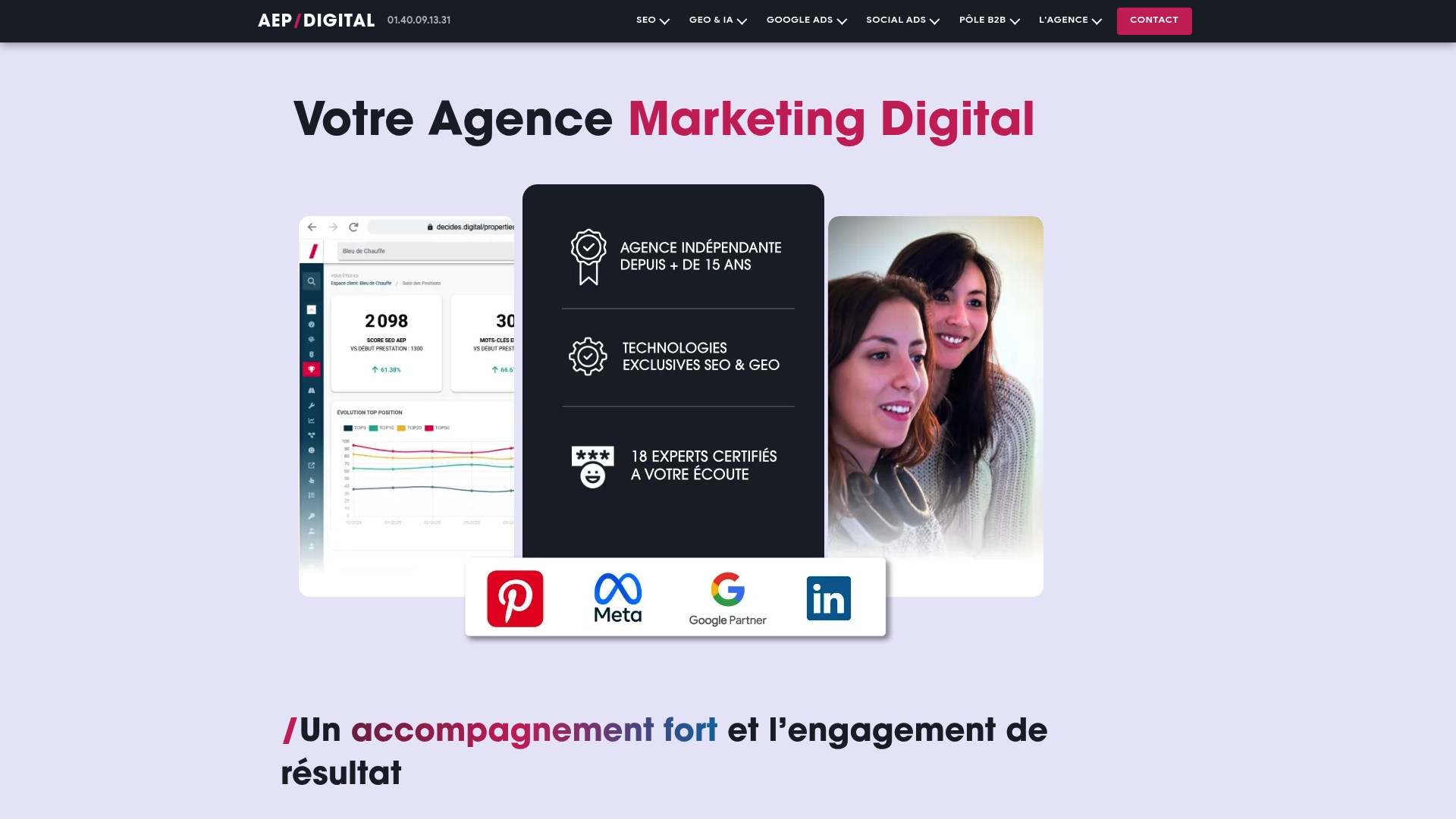Image resolution: width=1456 pixels, height=819 pixels.
Task: Open the Pôle B2B menu
Action: tap(989, 20)
